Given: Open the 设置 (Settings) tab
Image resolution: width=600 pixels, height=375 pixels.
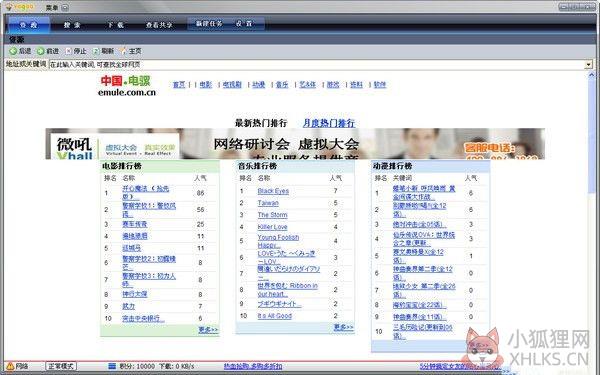Looking at the screenshot, I should point(244,23).
